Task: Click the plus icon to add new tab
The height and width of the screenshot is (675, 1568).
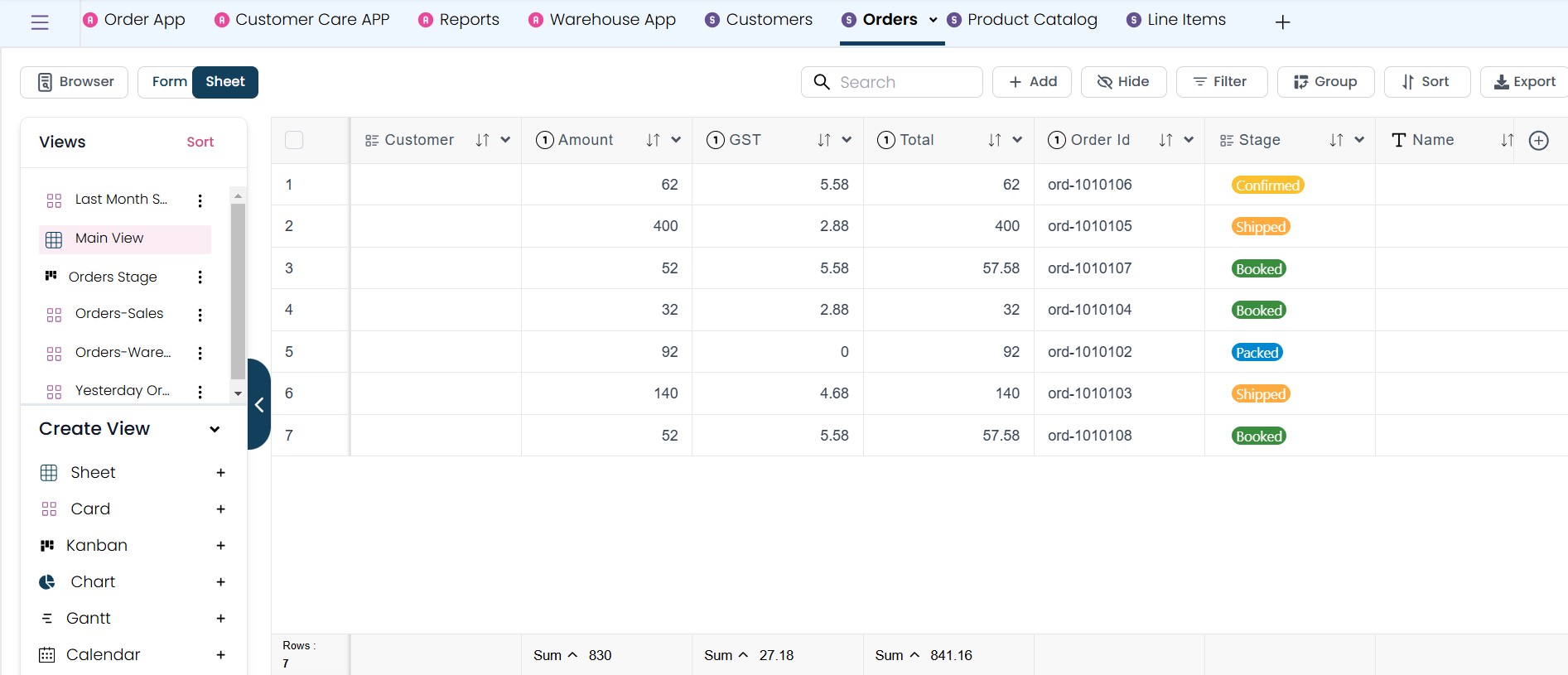Action: coord(1282,22)
